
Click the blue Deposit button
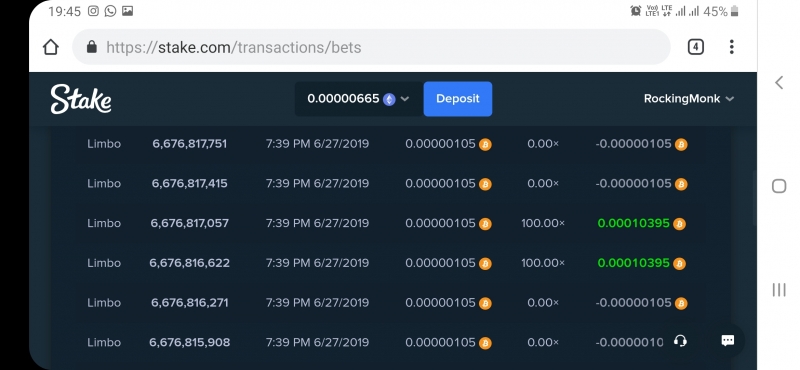(x=458, y=98)
